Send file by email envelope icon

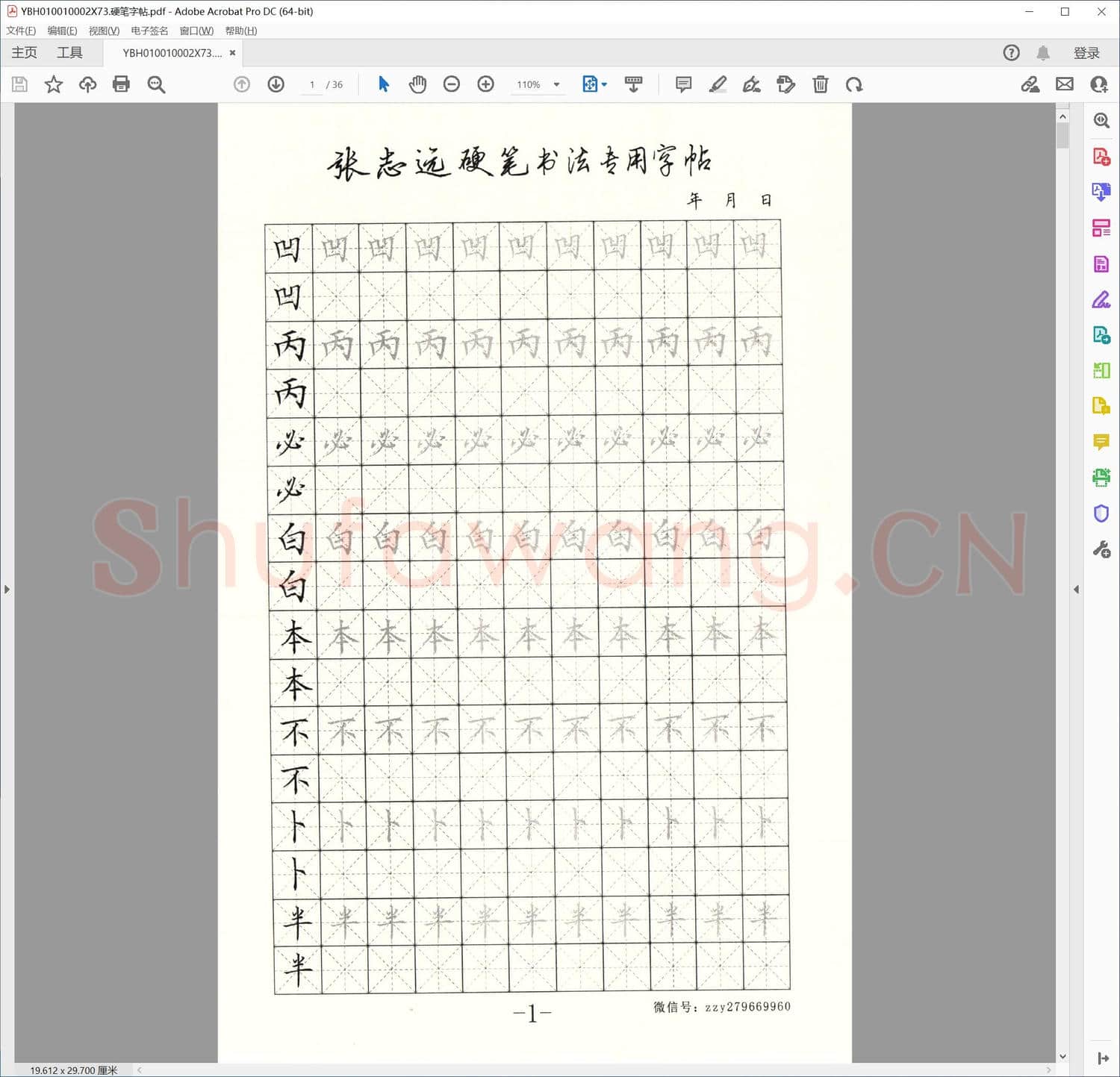(1065, 84)
